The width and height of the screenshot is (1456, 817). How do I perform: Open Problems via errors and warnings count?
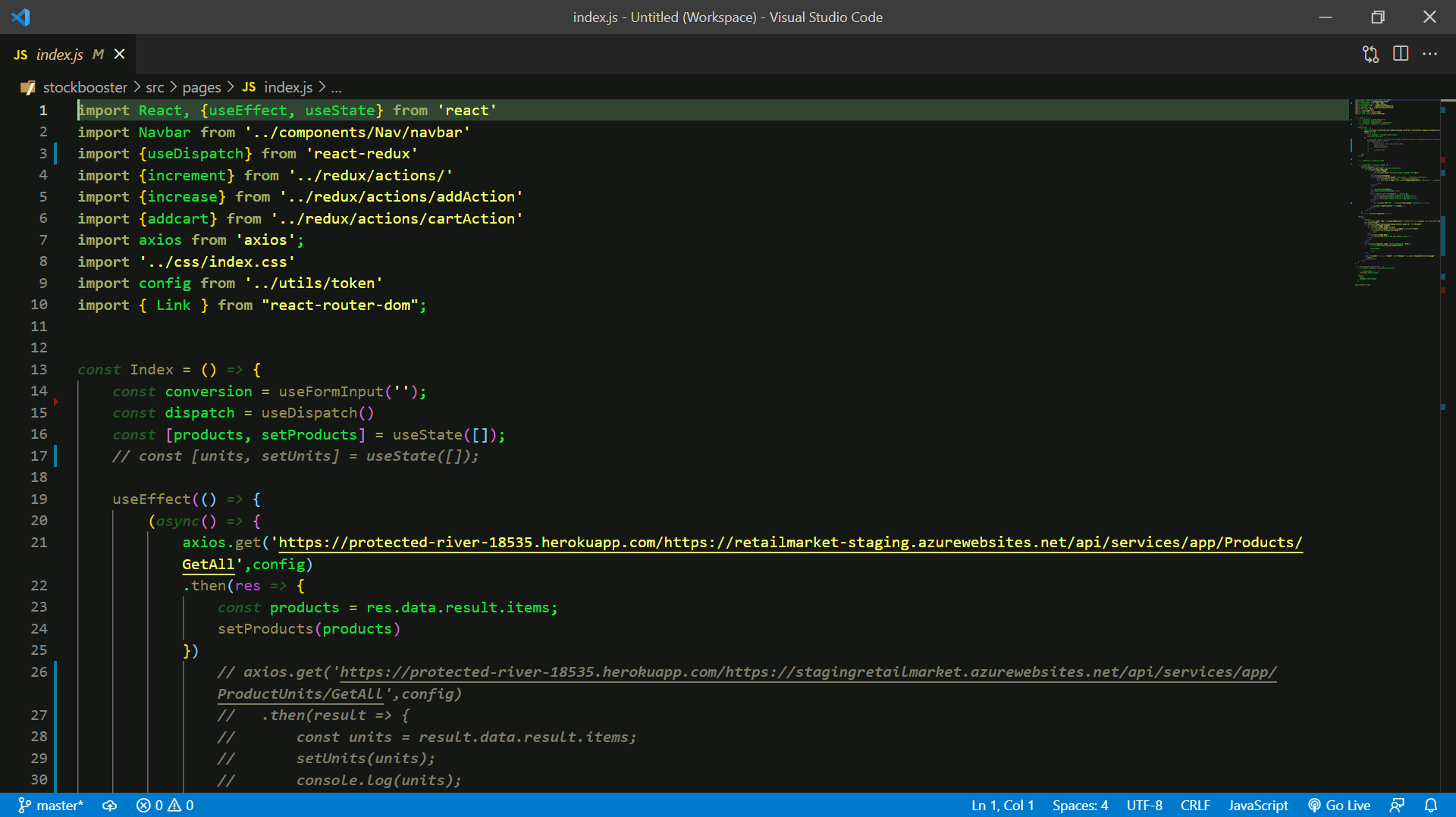(x=165, y=805)
